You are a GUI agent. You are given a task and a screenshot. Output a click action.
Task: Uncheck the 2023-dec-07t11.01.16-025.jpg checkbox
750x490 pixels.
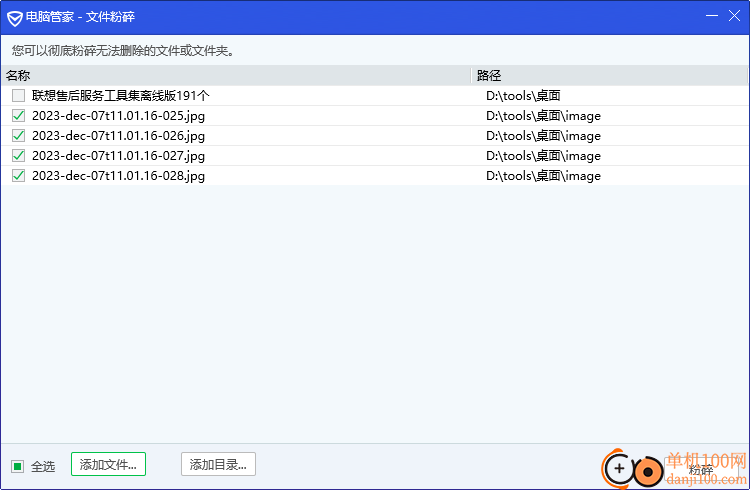[x=19, y=116]
